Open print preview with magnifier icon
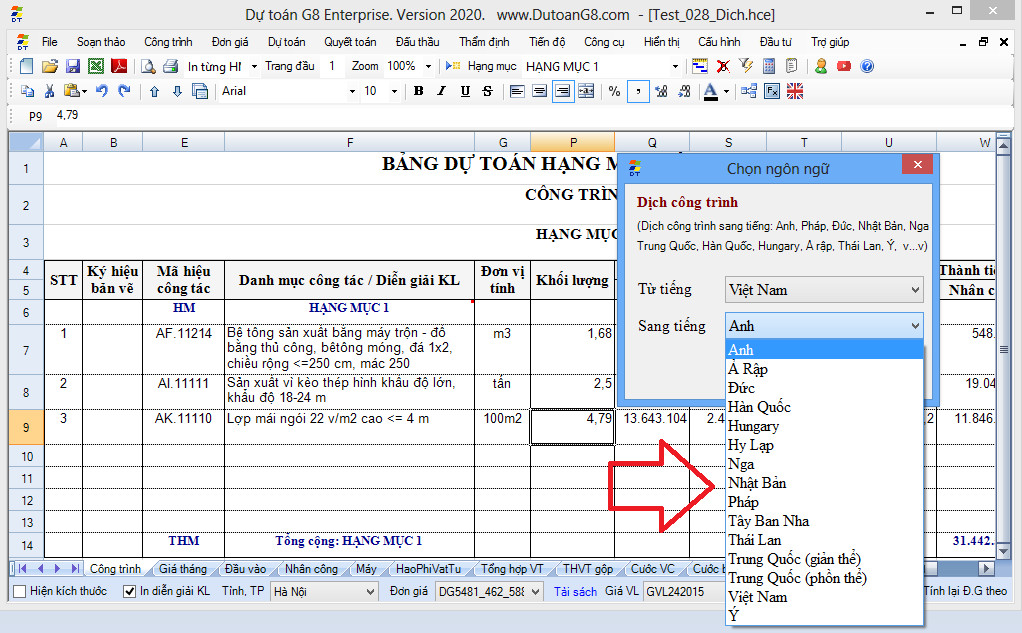Image resolution: width=1022 pixels, height=633 pixels. pyautogui.click(x=147, y=66)
